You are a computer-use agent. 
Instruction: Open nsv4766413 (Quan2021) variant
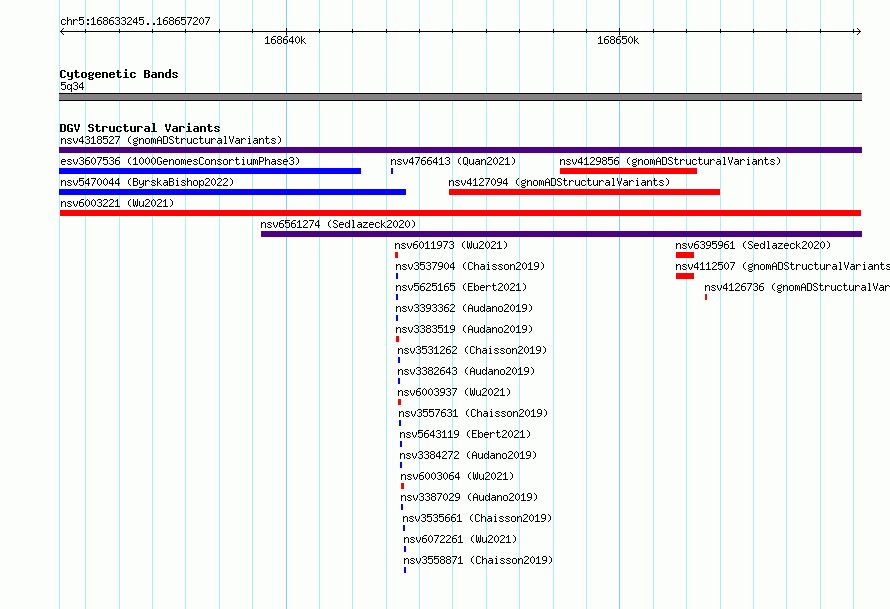(x=453, y=161)
